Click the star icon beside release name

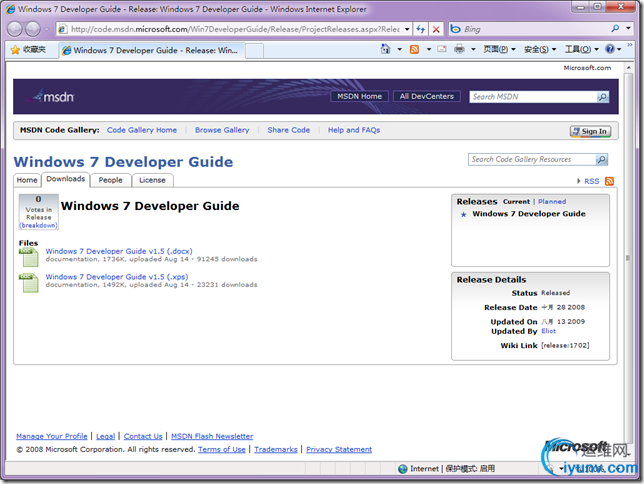click(x=464, y=214)
